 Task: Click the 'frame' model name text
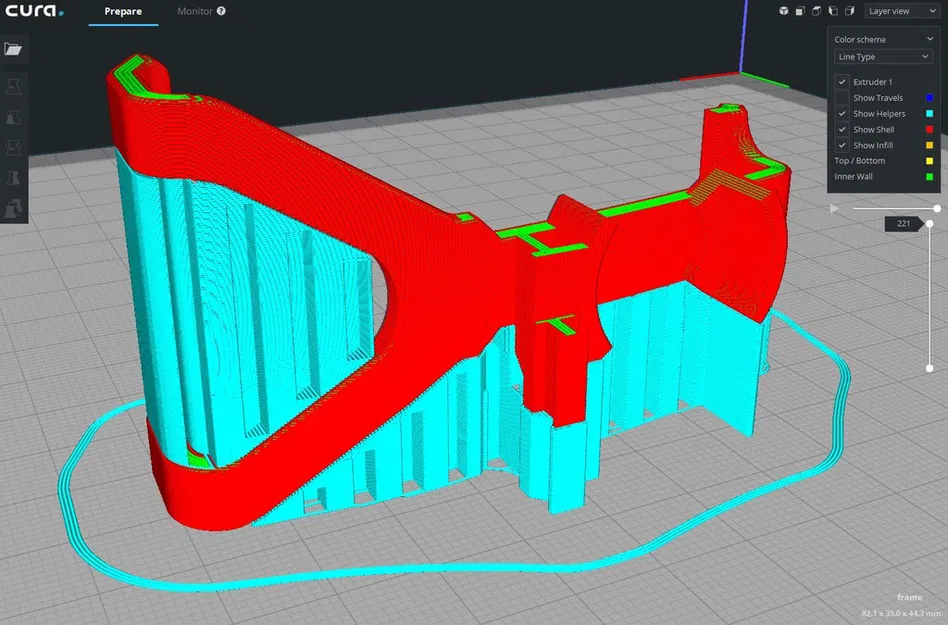click(909, 597)
